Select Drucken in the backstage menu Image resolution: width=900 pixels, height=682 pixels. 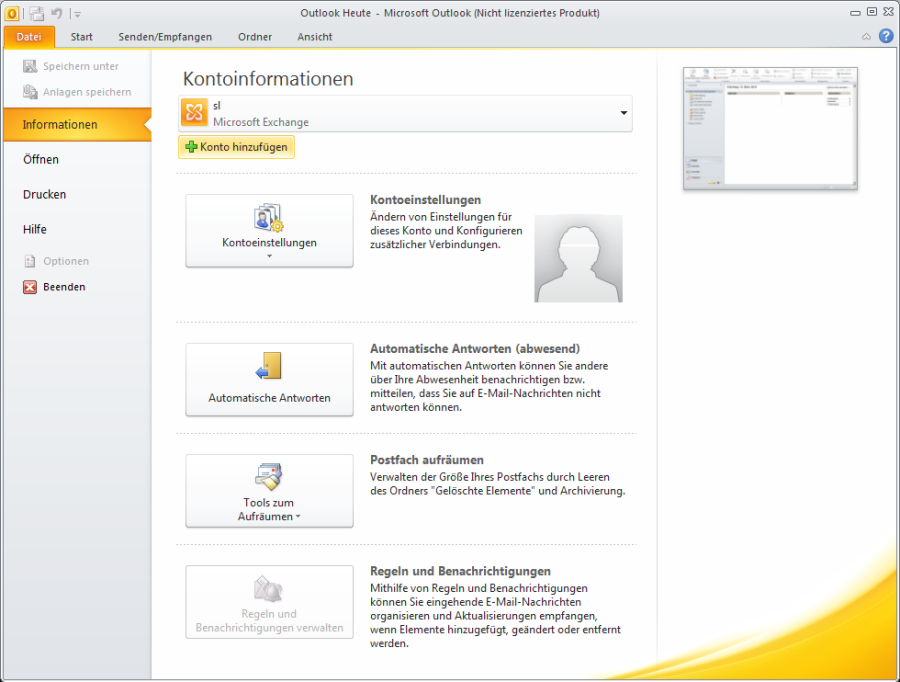pyautogui.click(x=77, y=195)
